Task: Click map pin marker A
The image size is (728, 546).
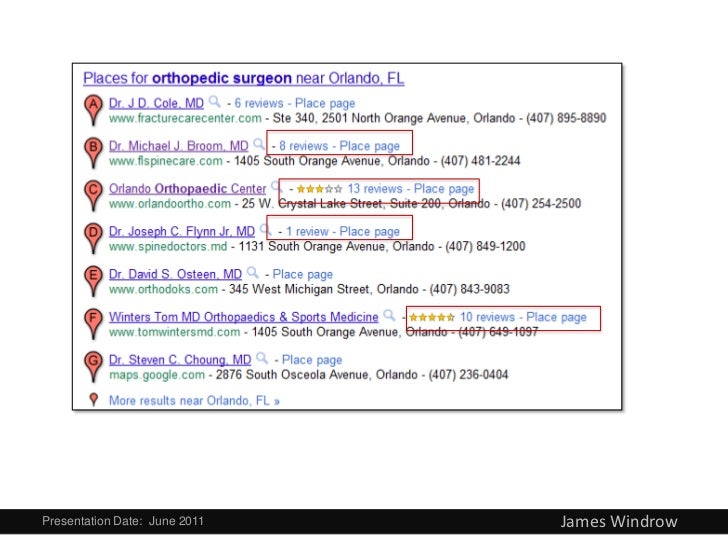Action: click(93, 110)
